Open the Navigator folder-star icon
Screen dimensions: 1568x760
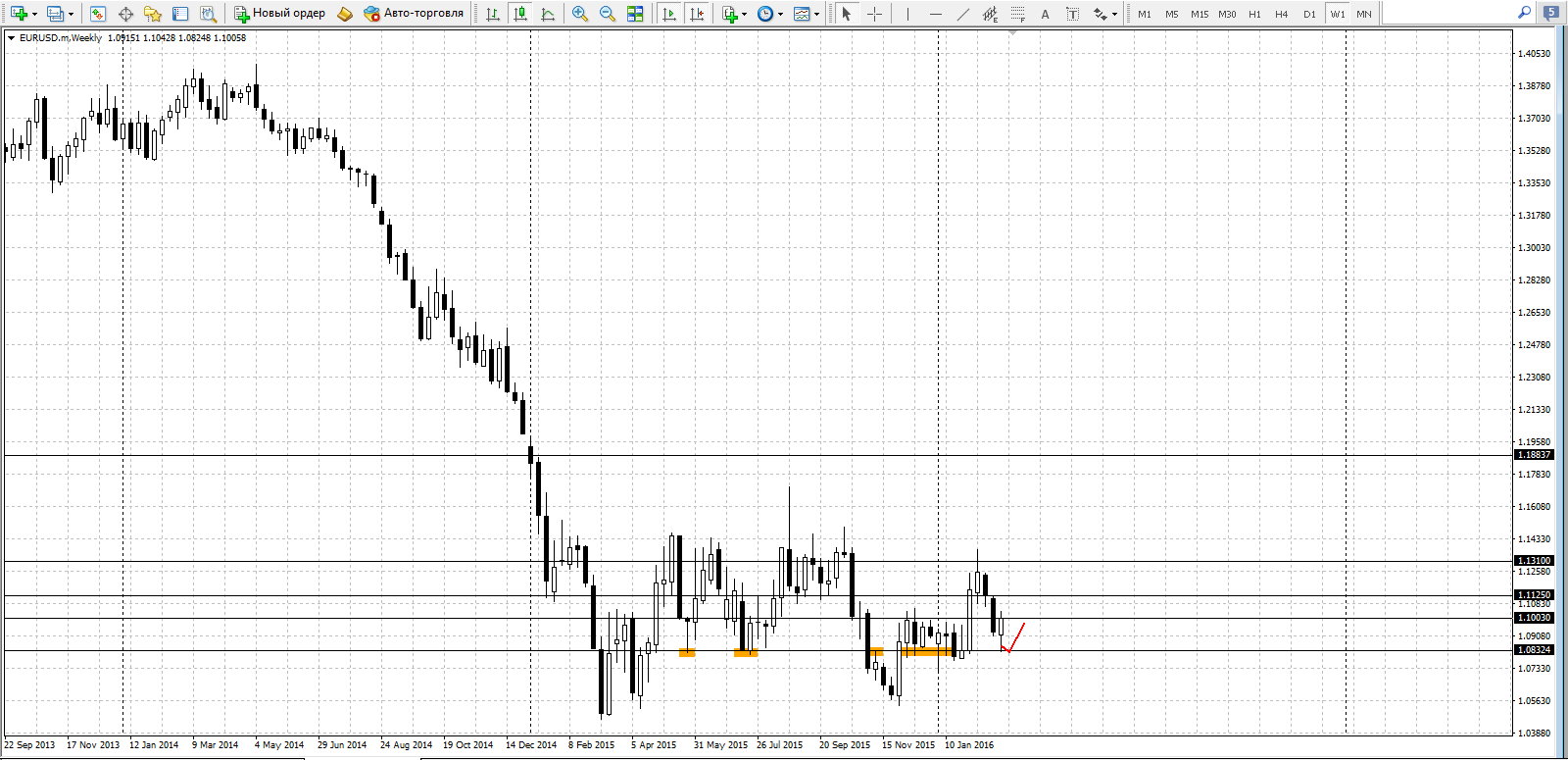tap(153, 14)
